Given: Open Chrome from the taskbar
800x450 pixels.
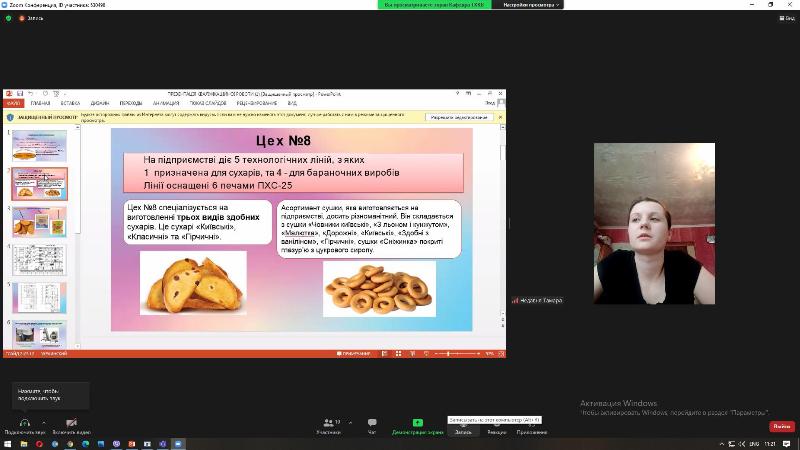Looking at the screenshot, I should [70, 444].
